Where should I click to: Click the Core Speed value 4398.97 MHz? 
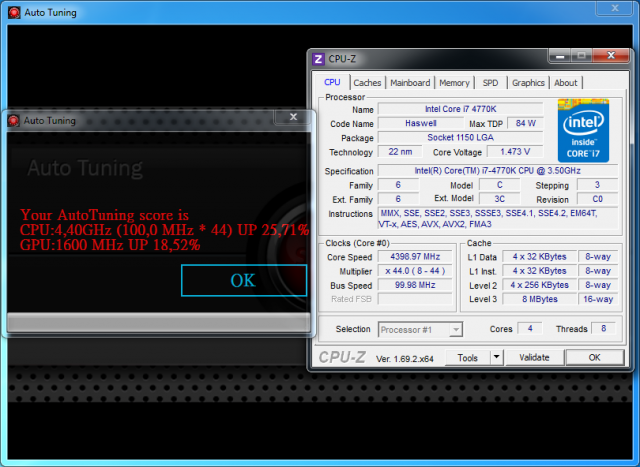click(415, 257)
